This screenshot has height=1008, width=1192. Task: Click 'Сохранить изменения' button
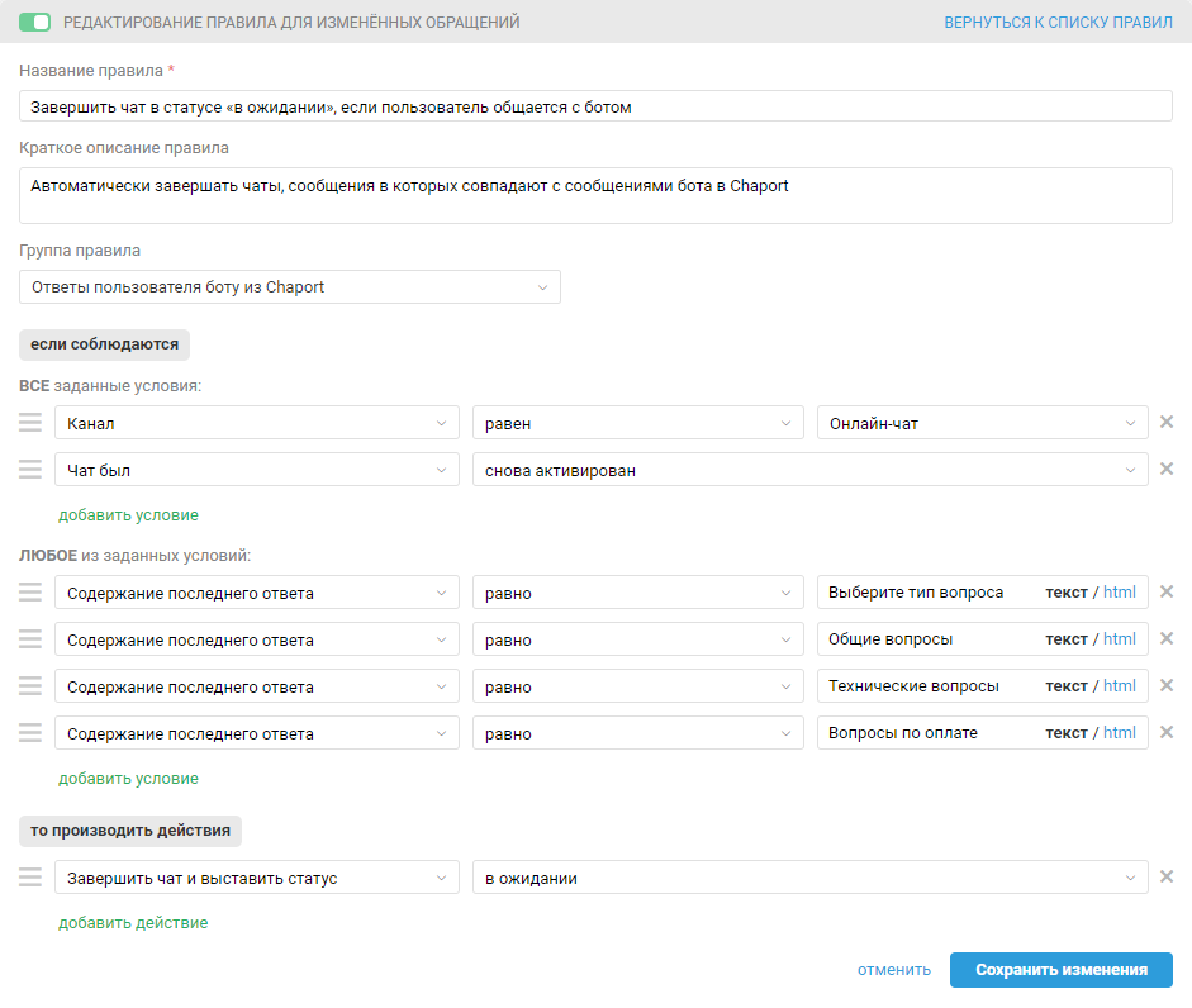point(1061,969)
